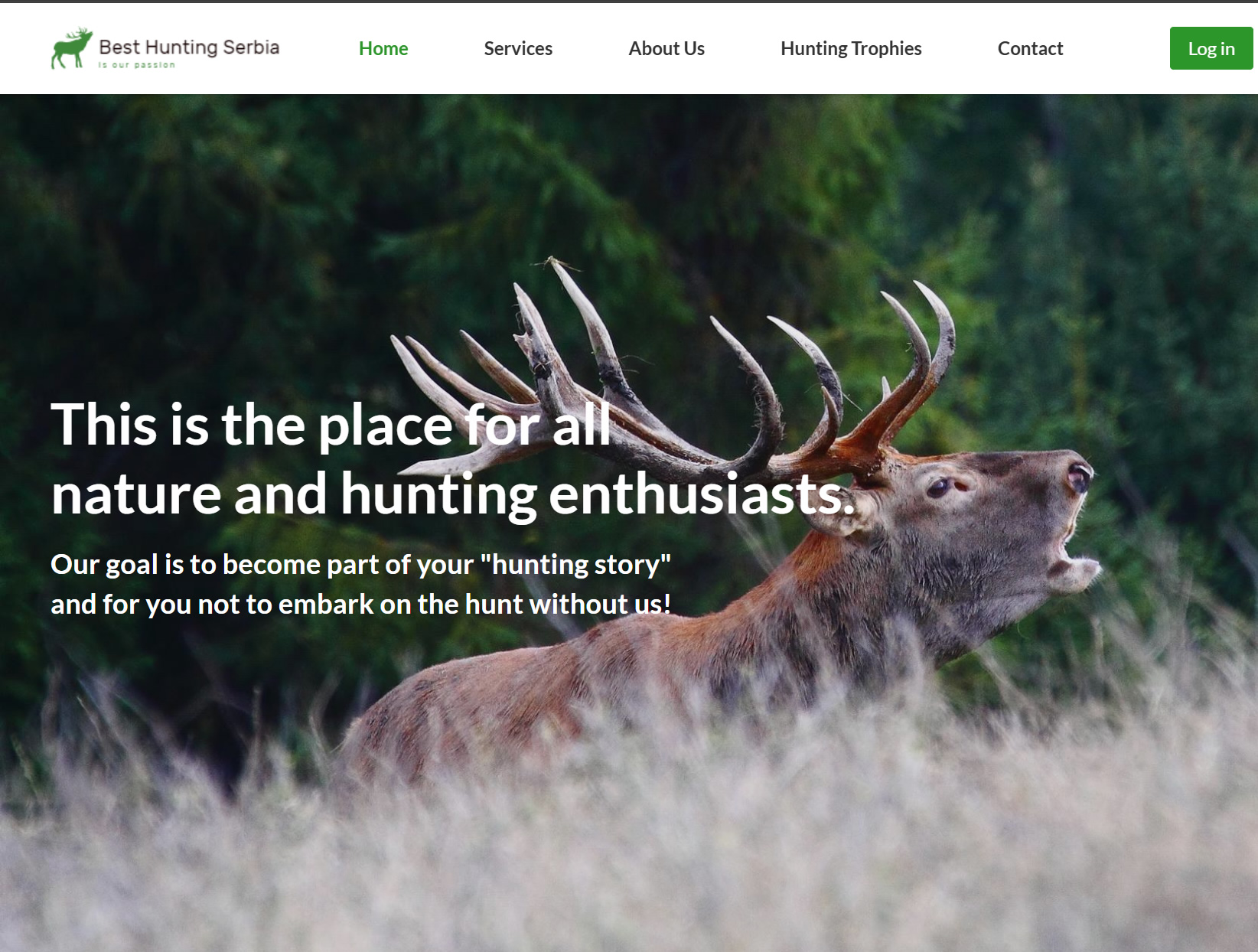Viewport: 1258px width, 952px height.
Task: Go to the About Us page
Action: [666, 48]
